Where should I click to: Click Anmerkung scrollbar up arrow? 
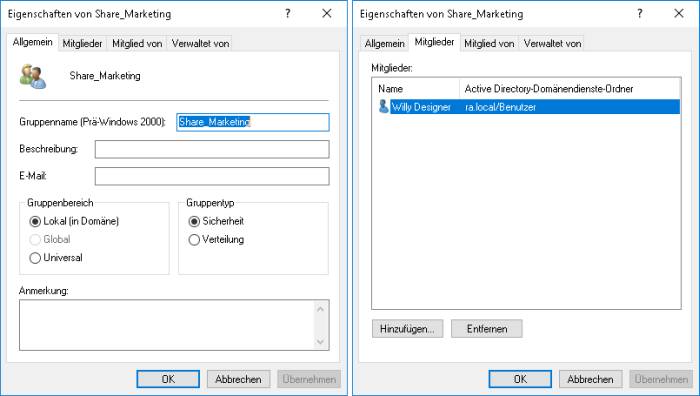tap(321, 308)
